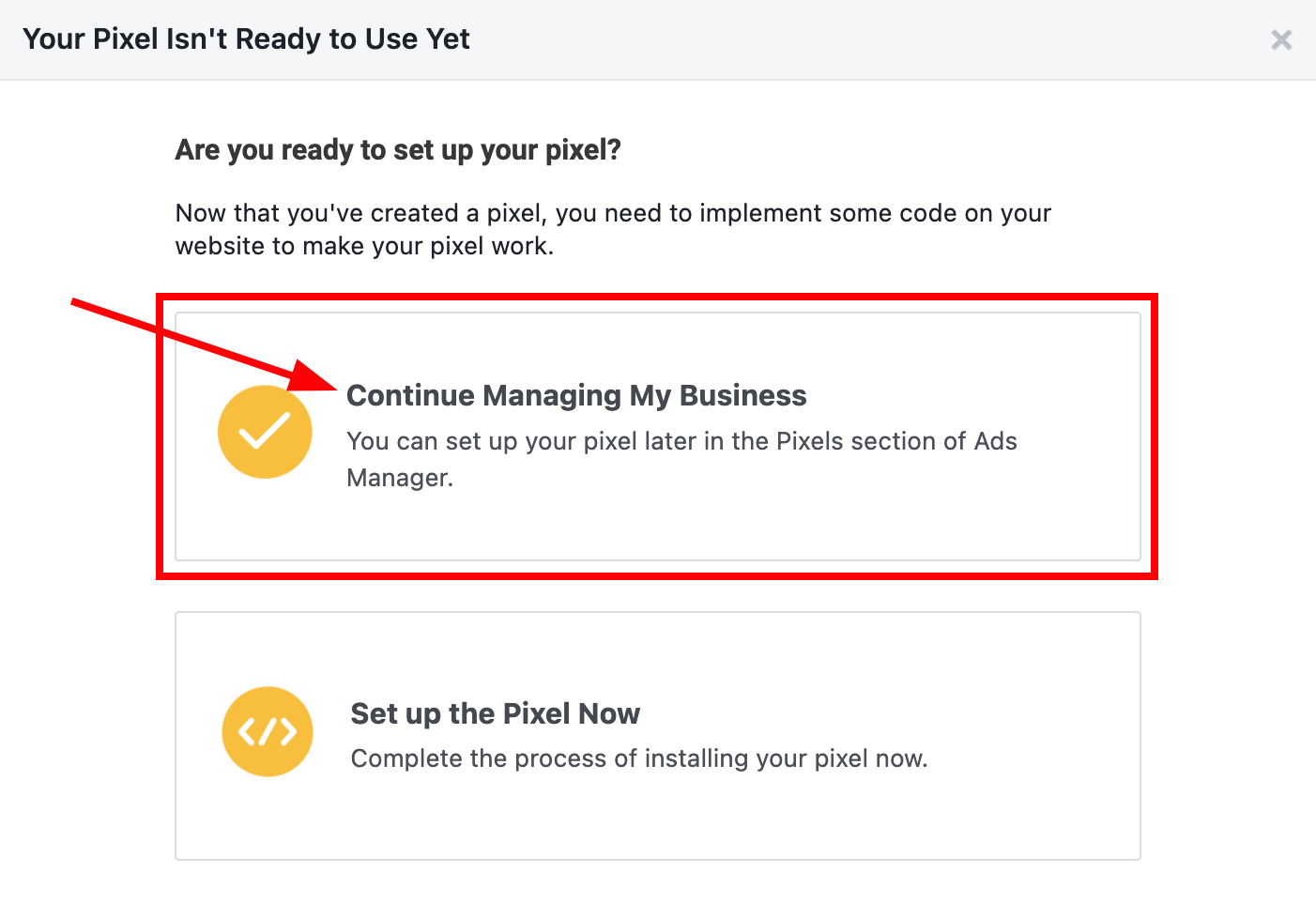1316x918 pixels.
Task: Click the word 'Manager.' in first option
Action: tap(400, 478)
